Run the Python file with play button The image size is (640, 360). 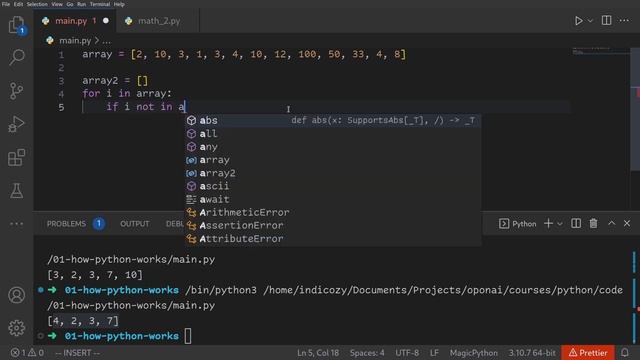(x=578, y=20)
